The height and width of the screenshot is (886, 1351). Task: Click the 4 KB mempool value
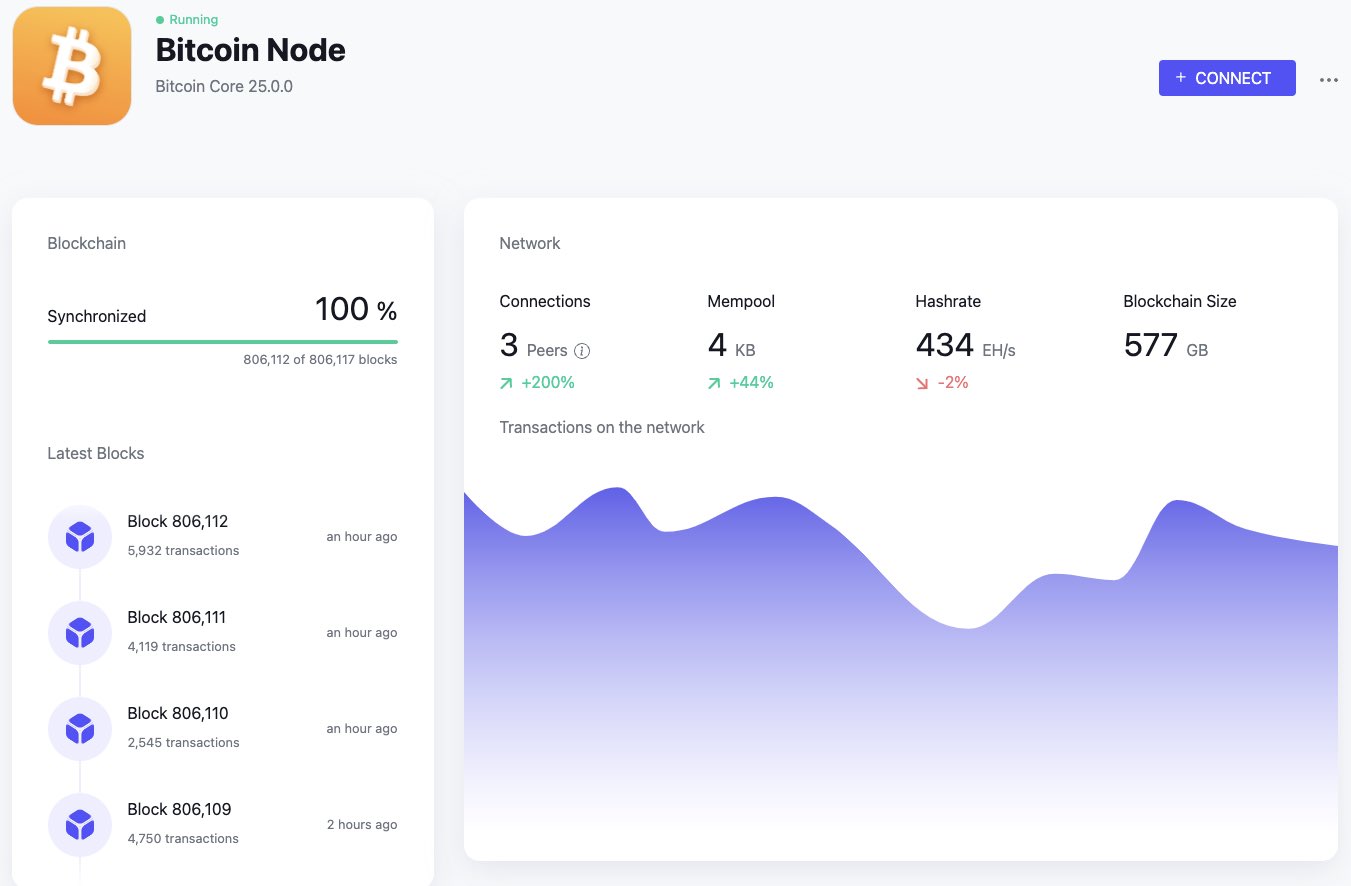click(732, 346)
